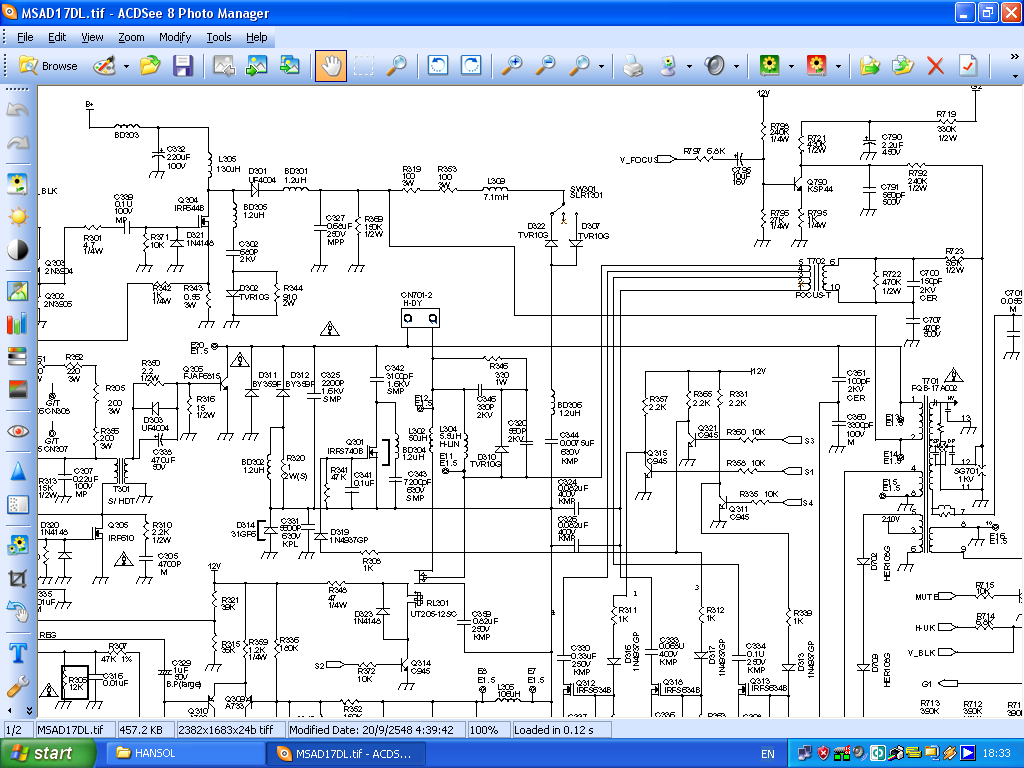Select the hand scroll tool
This screenshot has width=1024, height=768.
click(330, 66)
